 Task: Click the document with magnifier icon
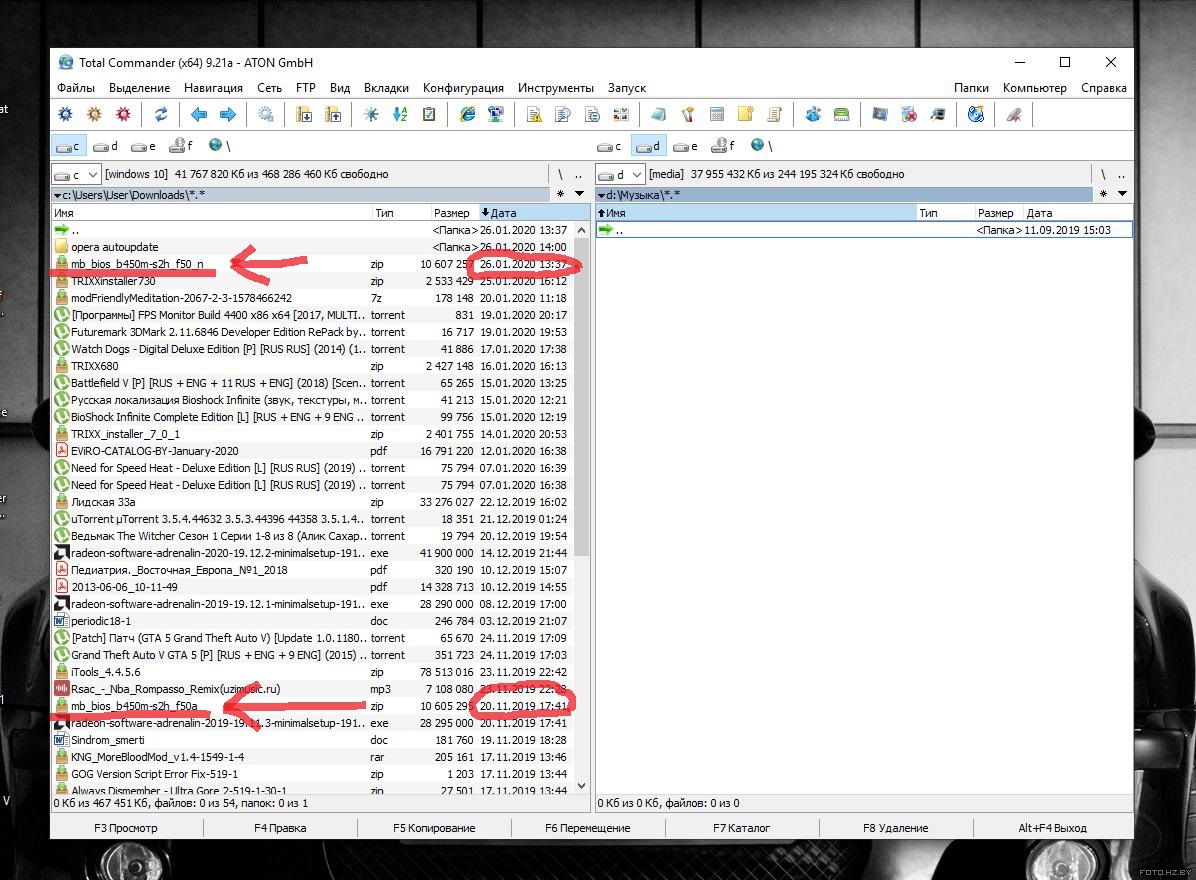tap(564, 114)
